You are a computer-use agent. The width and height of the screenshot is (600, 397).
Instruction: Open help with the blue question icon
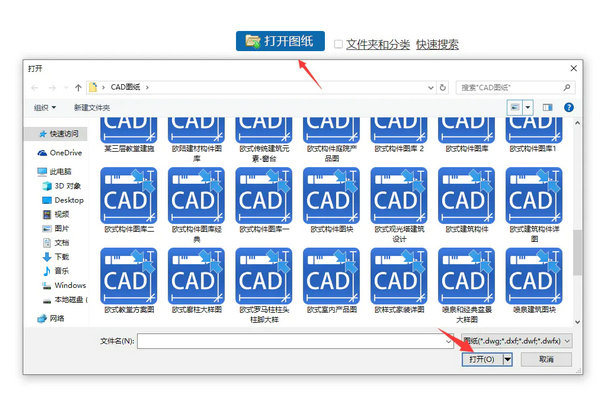pyautogui.click(x=569, y=108)
